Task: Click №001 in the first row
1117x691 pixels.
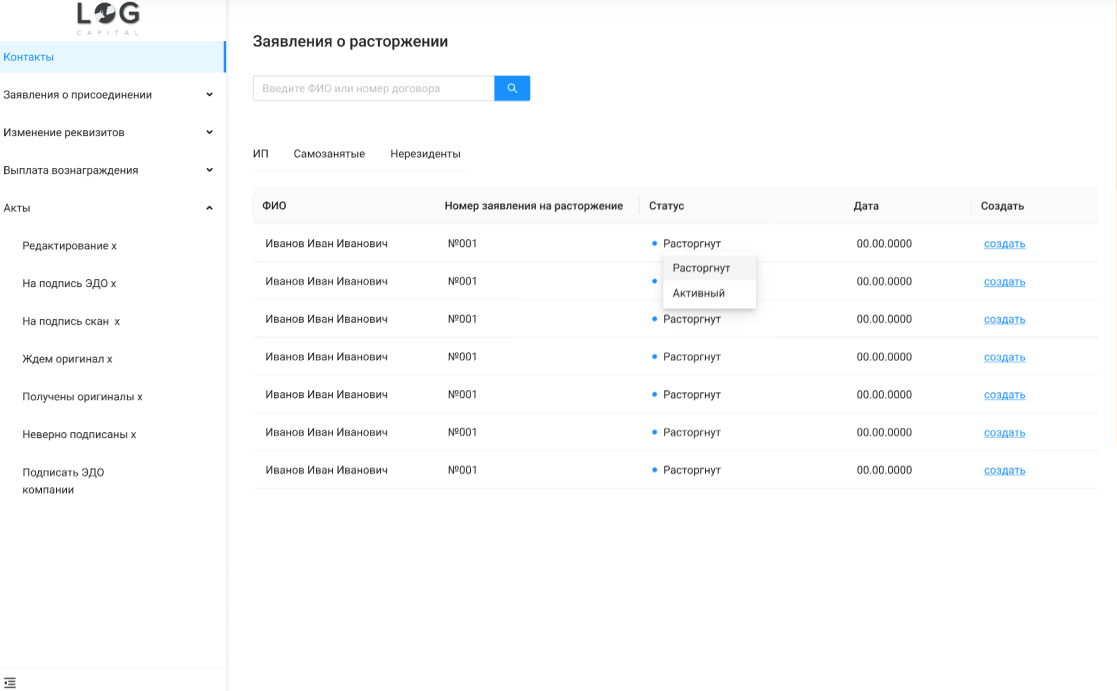Action: (x=462, y=244)
